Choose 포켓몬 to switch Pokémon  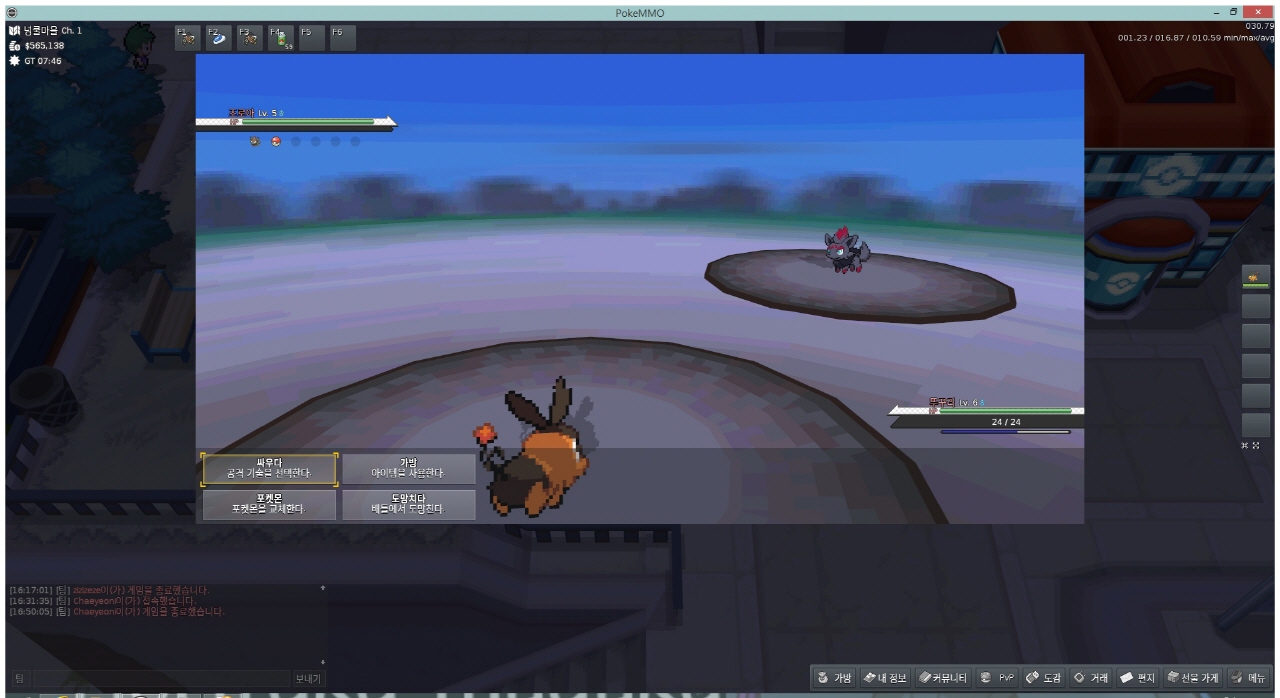tap(269, 504)
